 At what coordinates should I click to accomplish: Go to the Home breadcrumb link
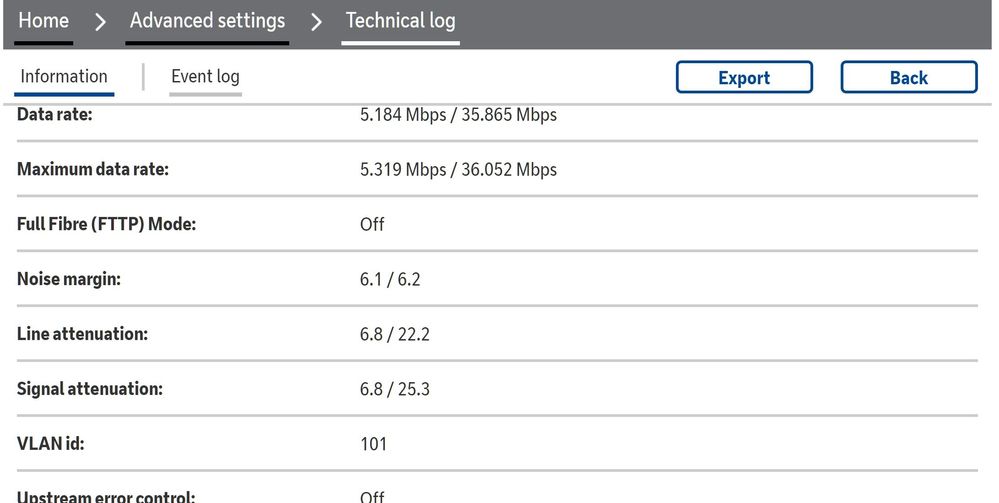(44, 21)
